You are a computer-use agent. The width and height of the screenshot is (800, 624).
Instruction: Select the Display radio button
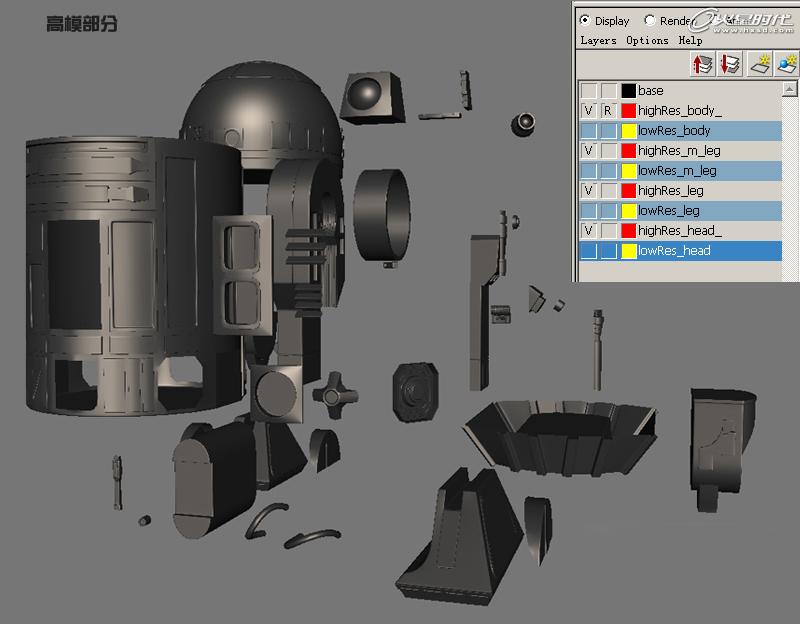584,20
